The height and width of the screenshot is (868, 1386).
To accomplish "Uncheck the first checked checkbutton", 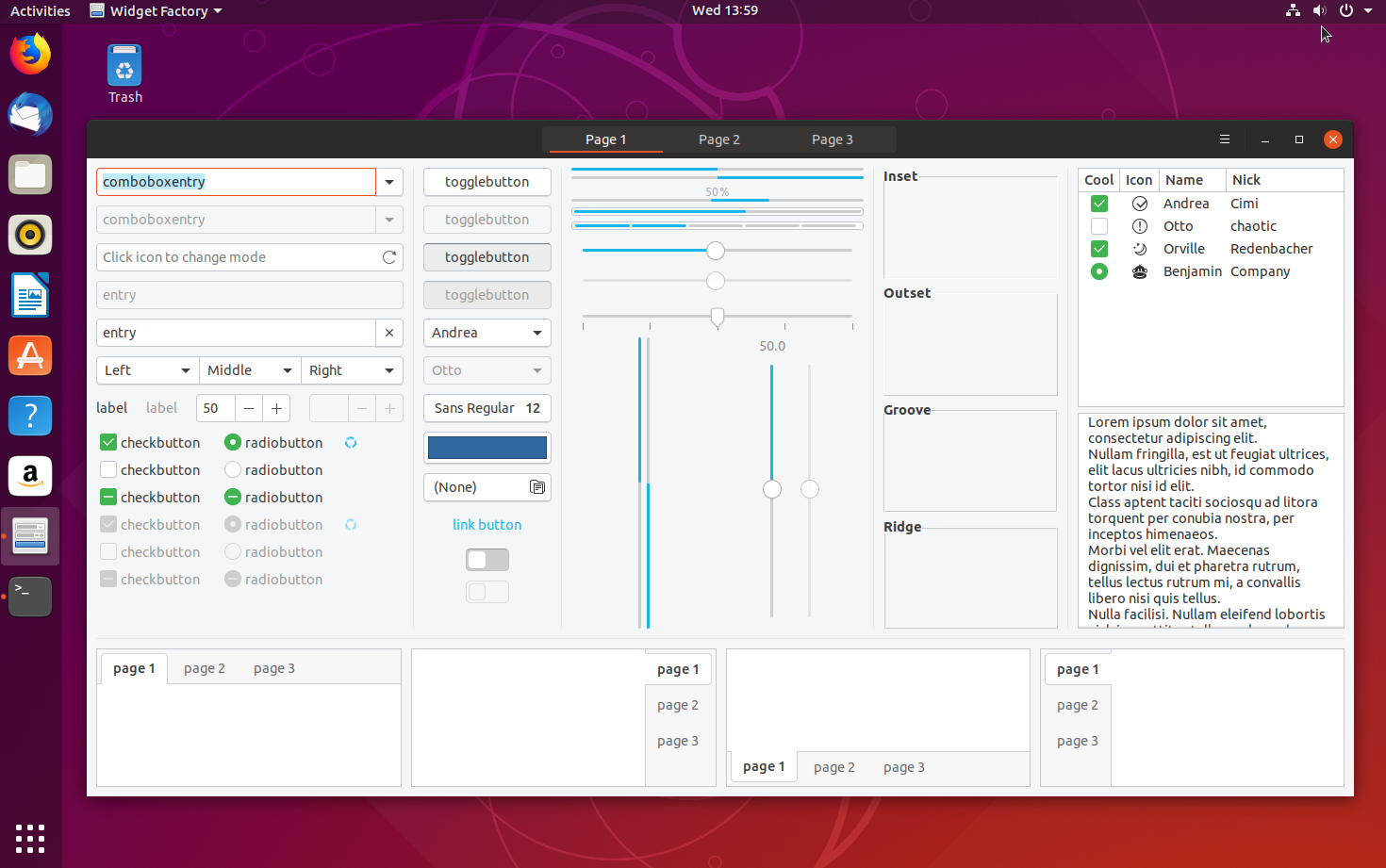I will [108, 441].
